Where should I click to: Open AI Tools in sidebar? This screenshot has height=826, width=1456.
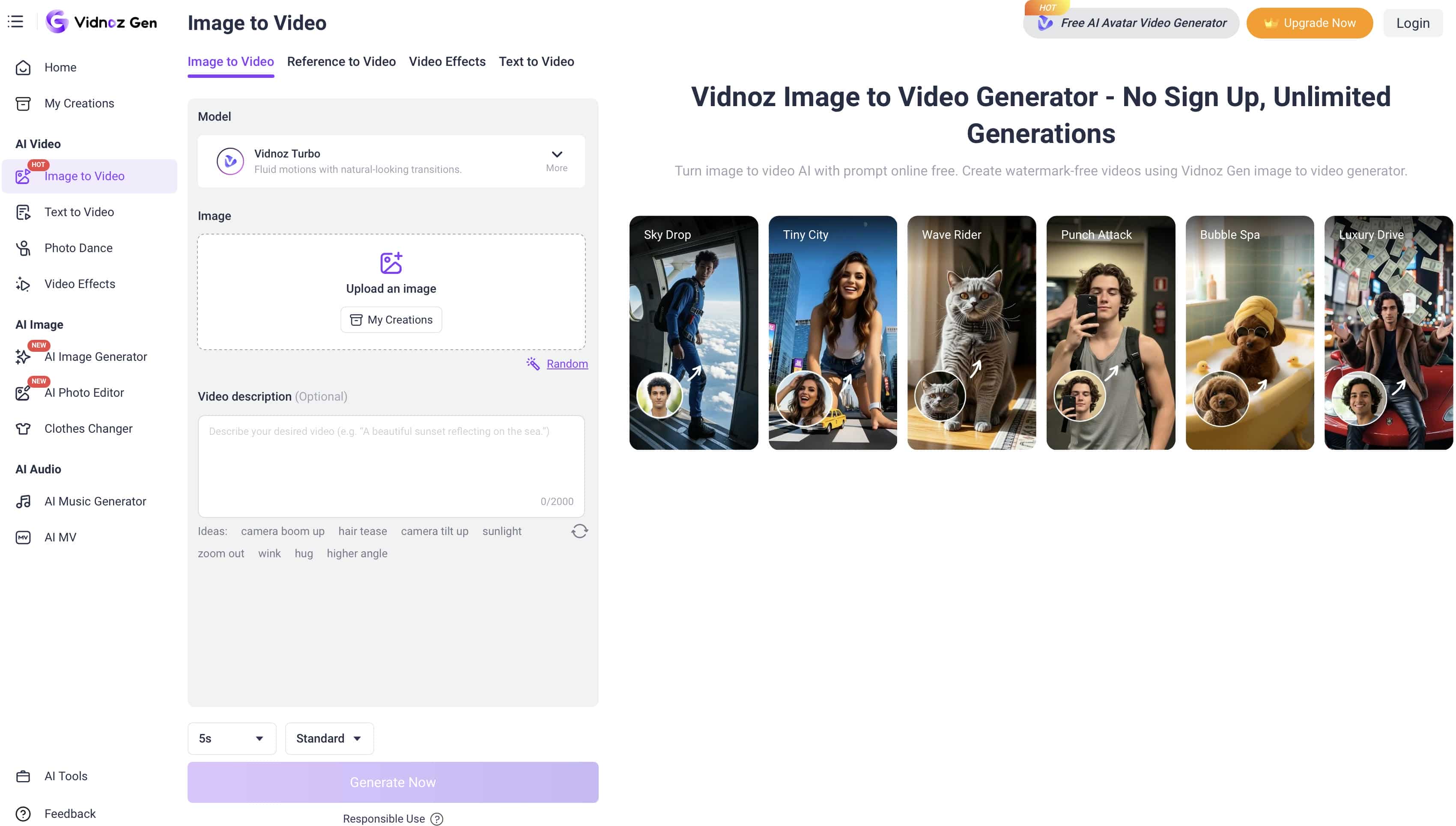(89, 775)
